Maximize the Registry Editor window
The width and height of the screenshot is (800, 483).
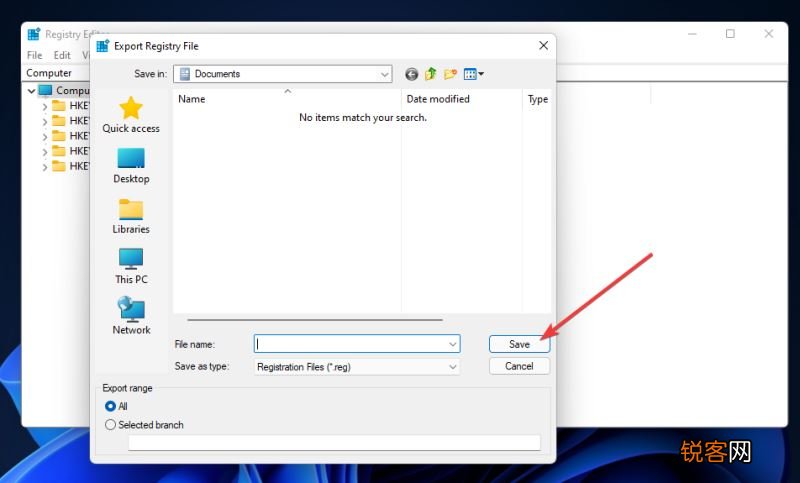click(730, 34)
